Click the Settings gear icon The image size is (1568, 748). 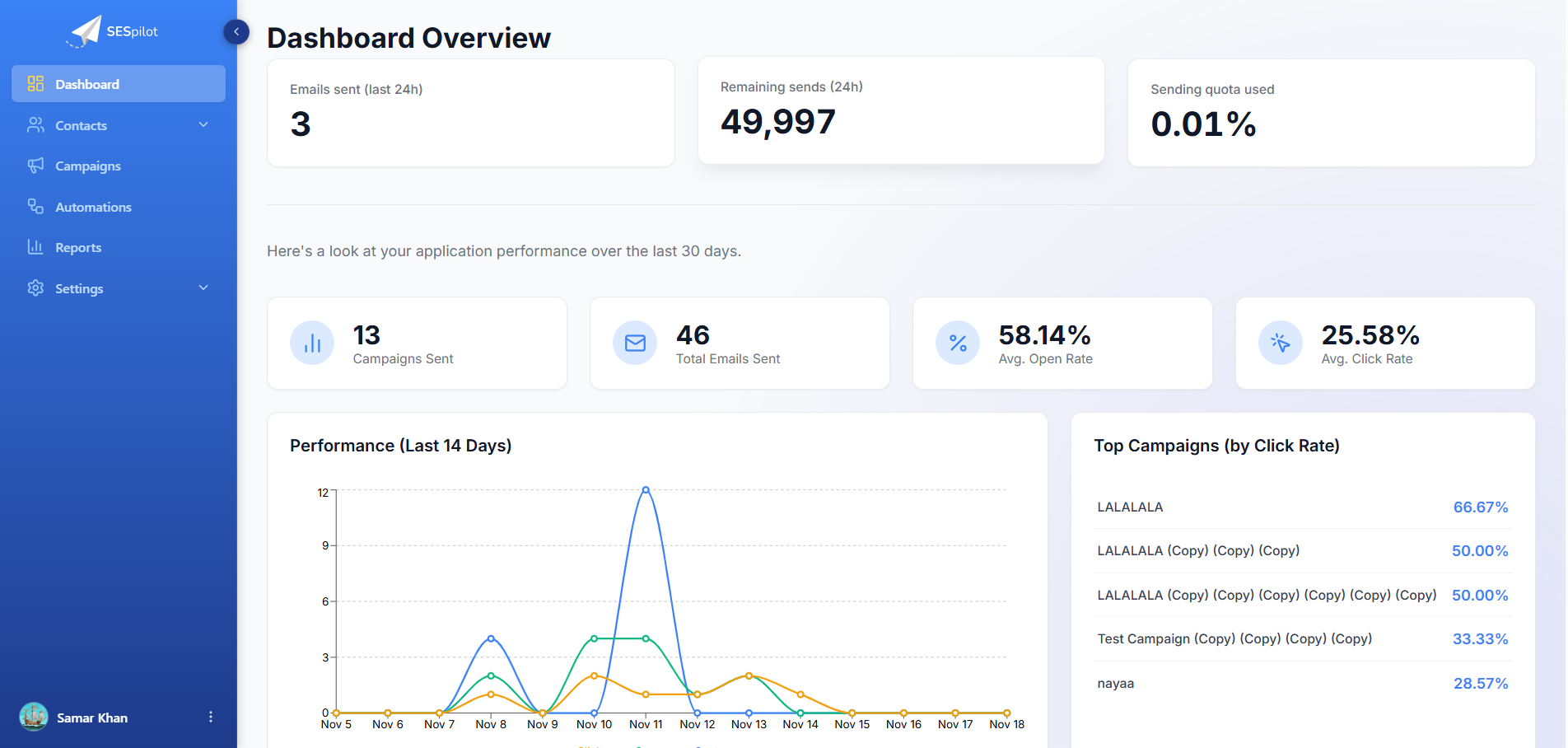[35, 288]
